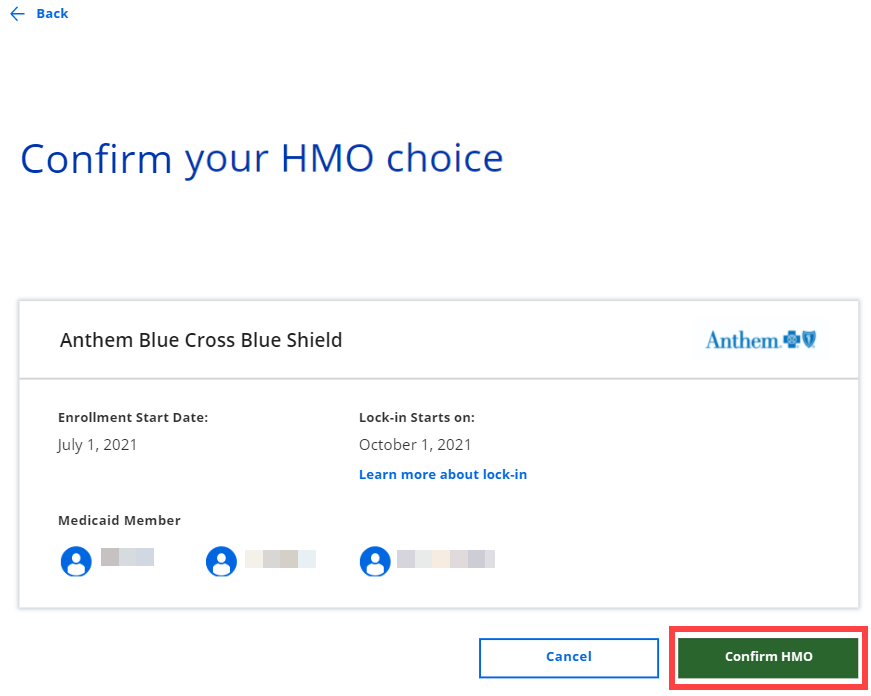Viewport: 871px width, 696px height.
Task: Click the Enrollment Start Date label
Action: 133,418
